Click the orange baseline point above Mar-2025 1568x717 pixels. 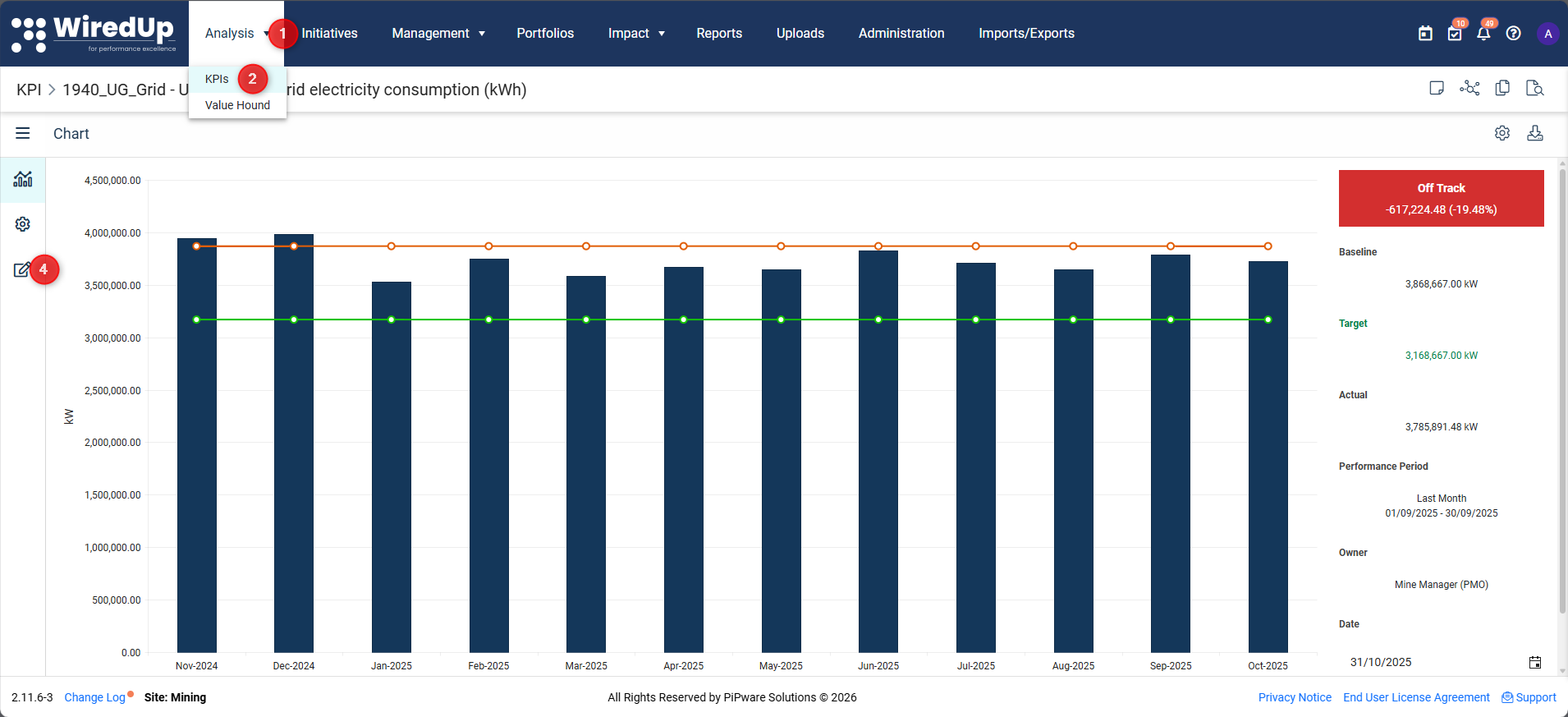tap(586, 246)
